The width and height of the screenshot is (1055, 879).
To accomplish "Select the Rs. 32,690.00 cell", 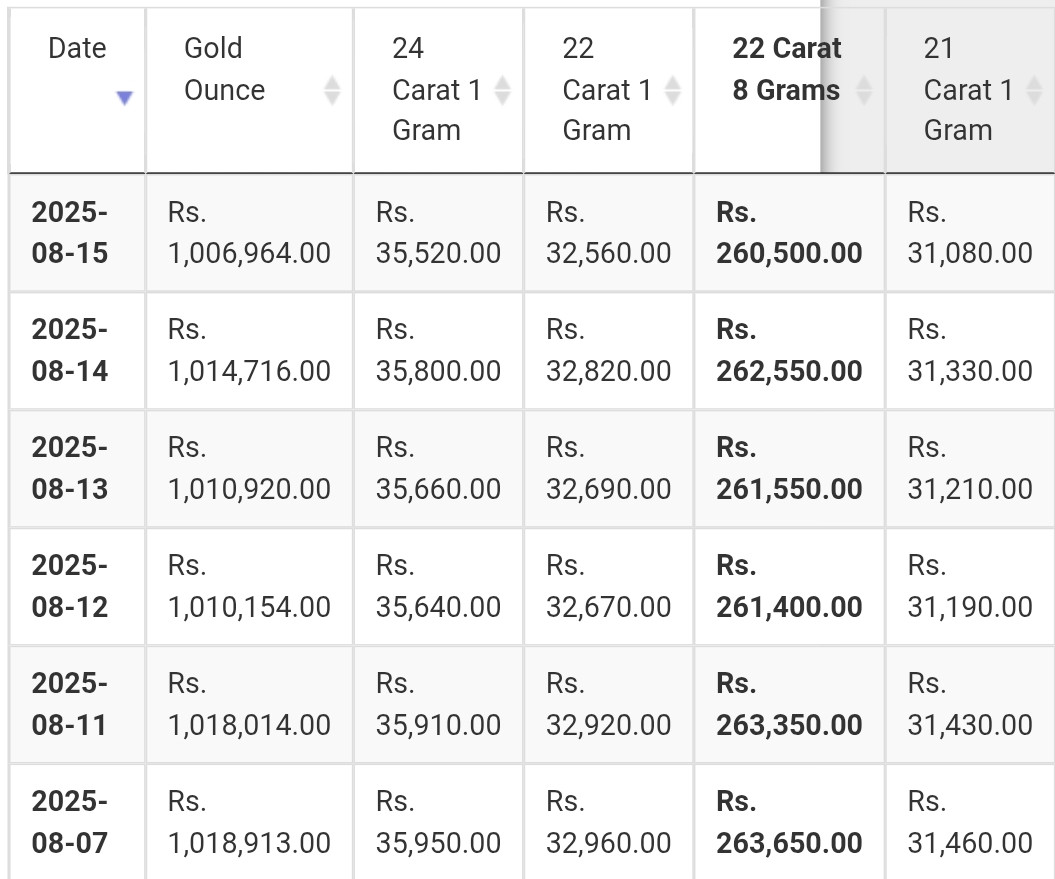I will 609,468.
